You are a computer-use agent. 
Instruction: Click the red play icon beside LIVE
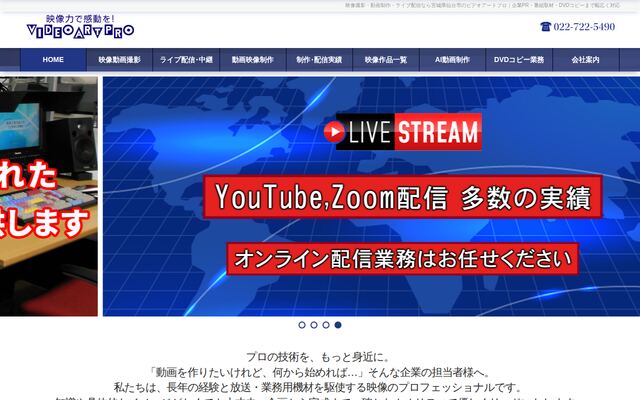pyautogui.click(x=334, y=131)
